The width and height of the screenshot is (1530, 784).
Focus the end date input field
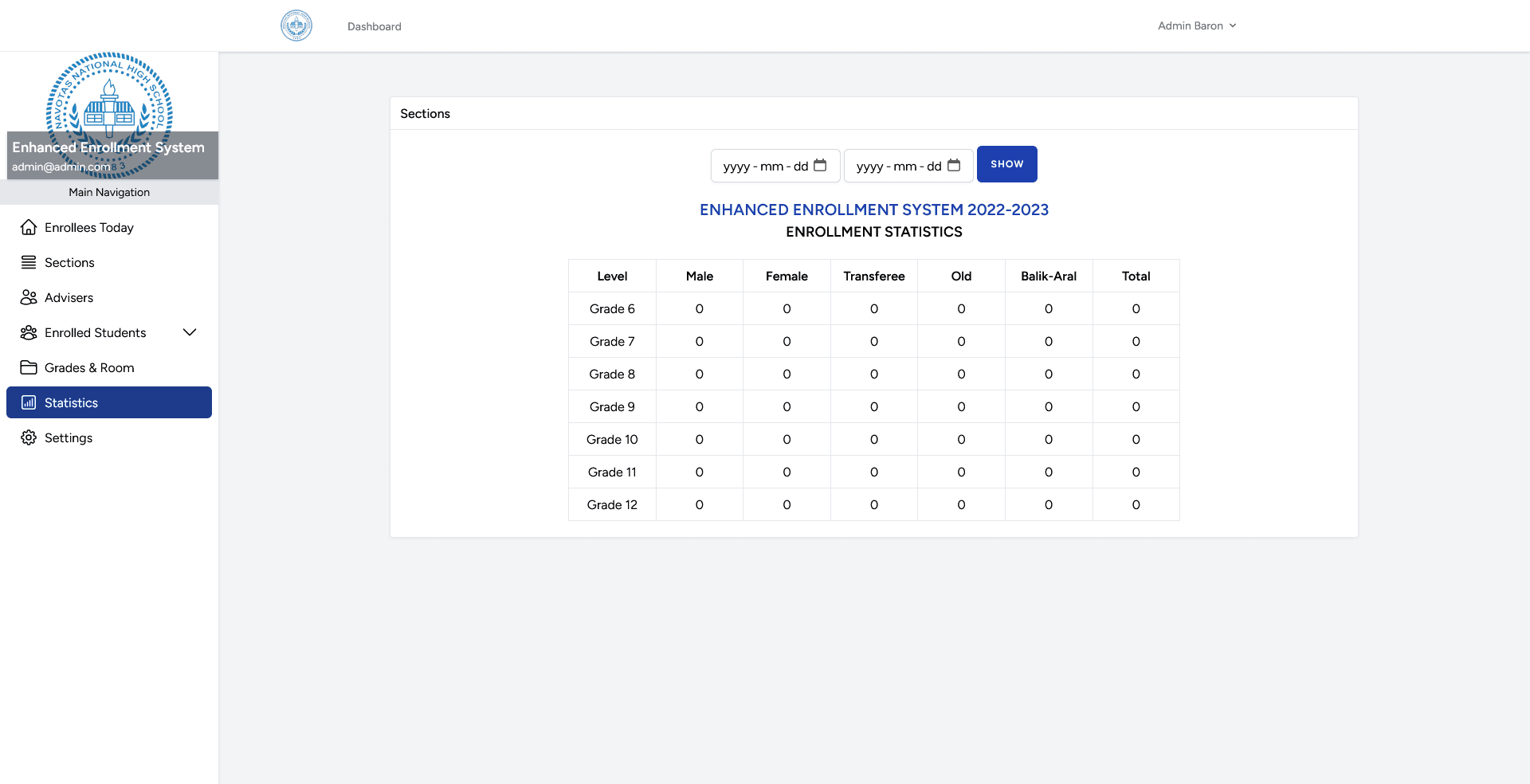point(897,166)
